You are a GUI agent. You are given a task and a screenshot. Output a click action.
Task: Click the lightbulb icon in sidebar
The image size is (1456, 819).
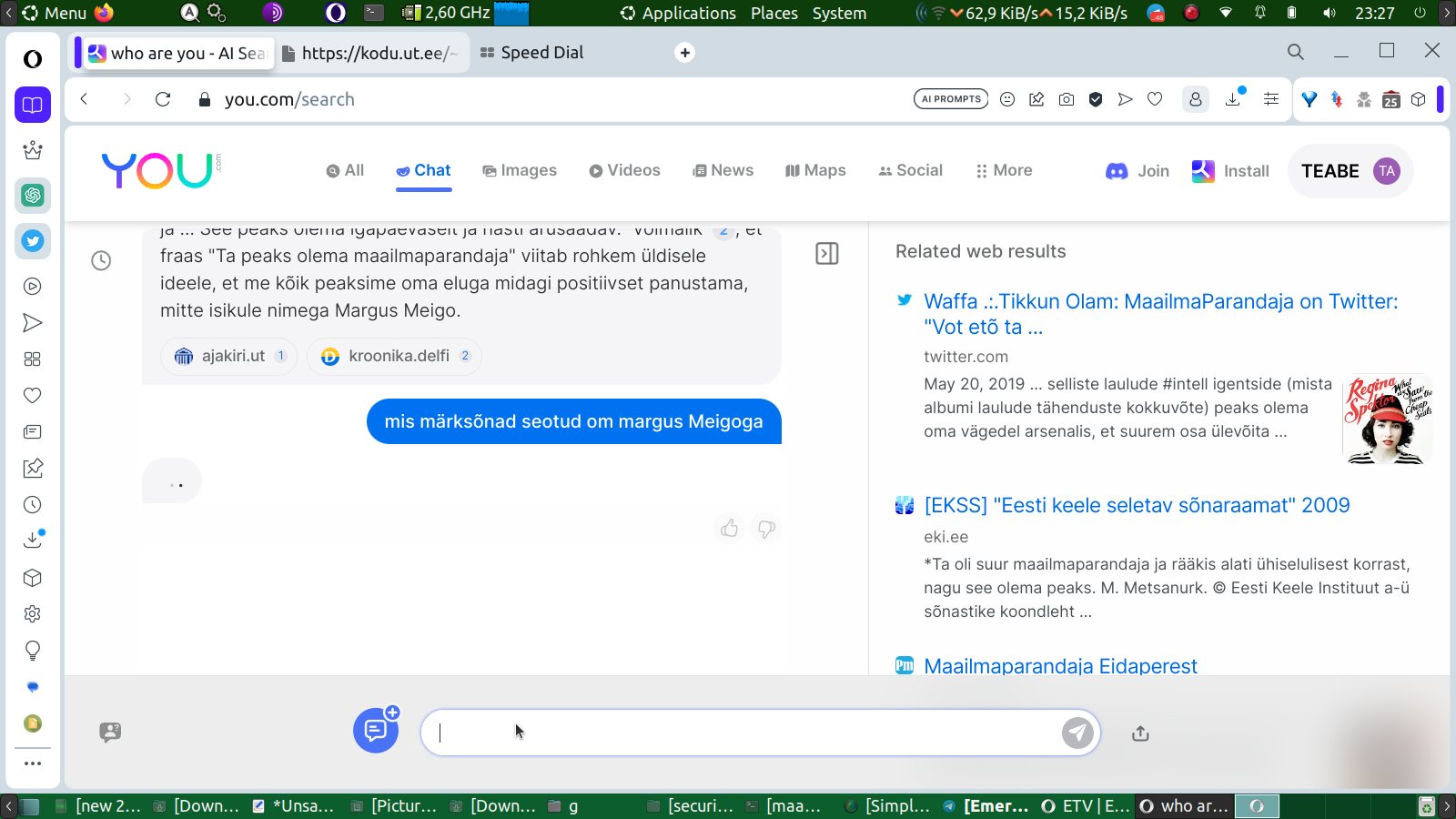[x=33, y=651]
